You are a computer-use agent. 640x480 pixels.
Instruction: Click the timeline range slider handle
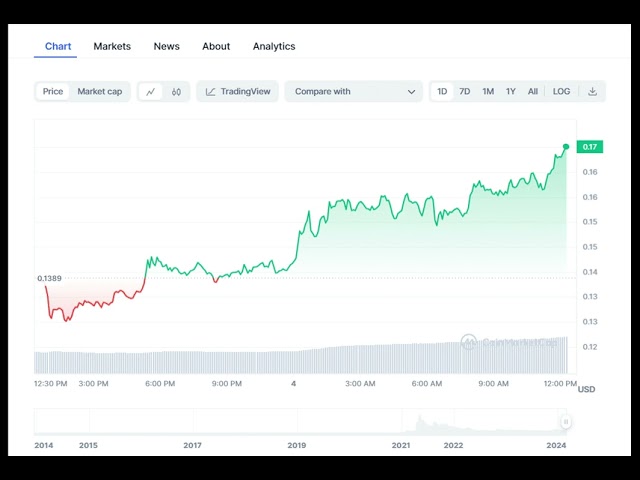[566, 422]
